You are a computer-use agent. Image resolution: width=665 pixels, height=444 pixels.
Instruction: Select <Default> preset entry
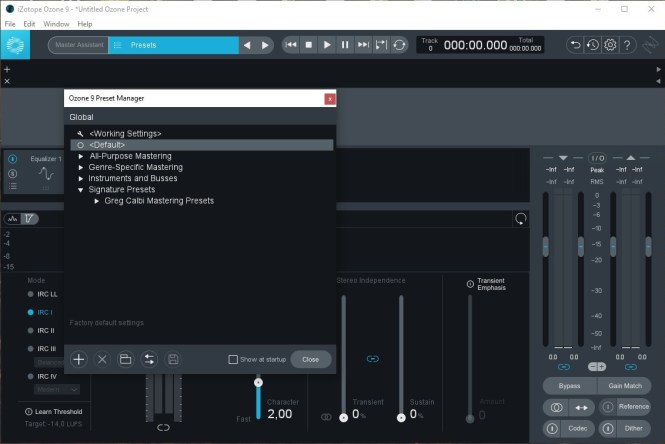point(202,145)
